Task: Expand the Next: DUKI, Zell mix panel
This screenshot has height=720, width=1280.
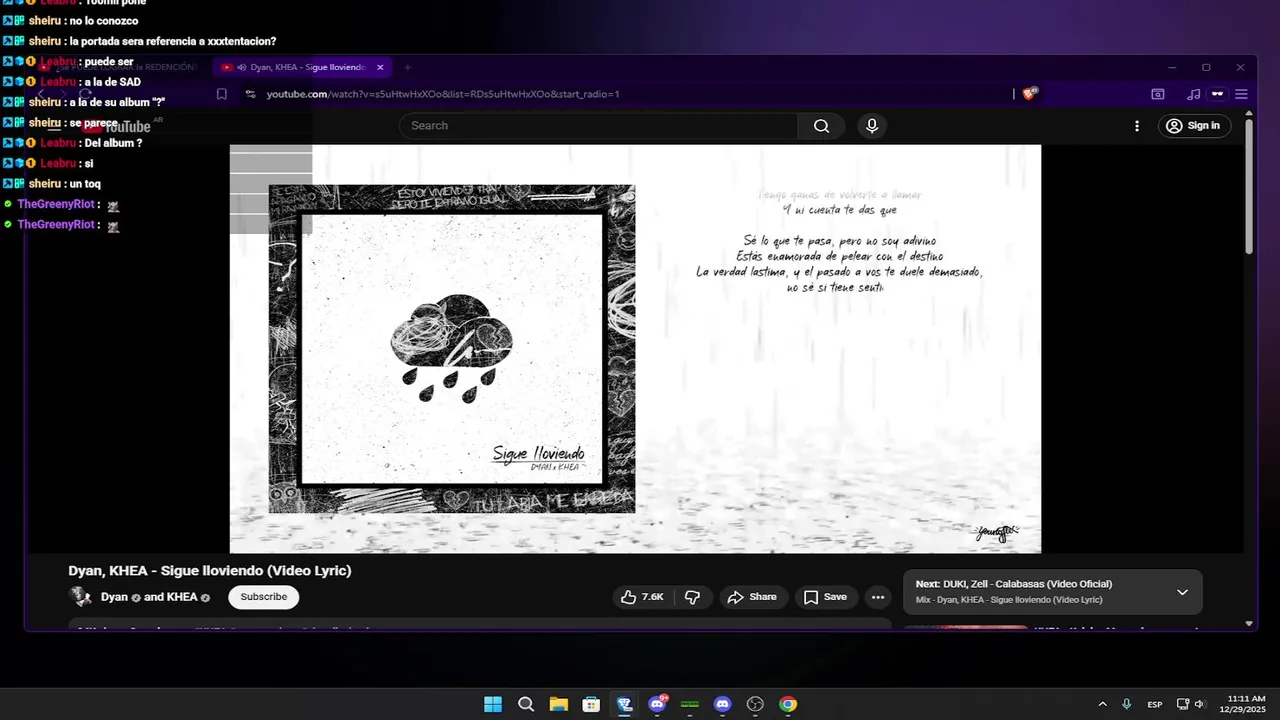Action: coord(1182,592)
